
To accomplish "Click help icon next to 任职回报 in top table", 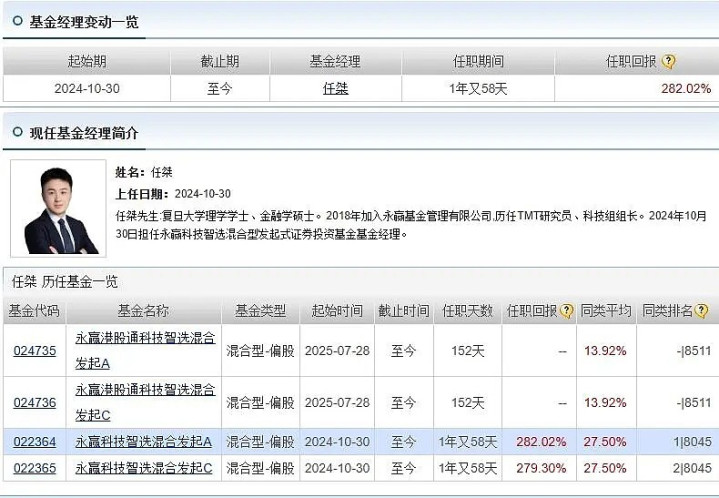I will coord(668,61).
